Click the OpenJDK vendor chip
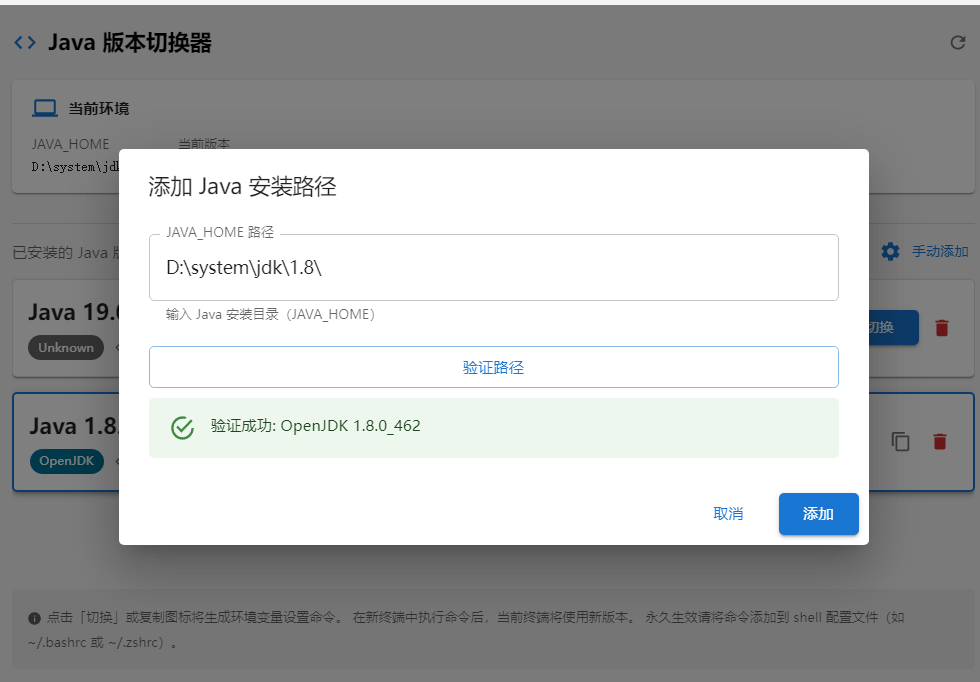The width and height of the screenshot is (980, 682). pyautogui.click(x=66, y=461)
